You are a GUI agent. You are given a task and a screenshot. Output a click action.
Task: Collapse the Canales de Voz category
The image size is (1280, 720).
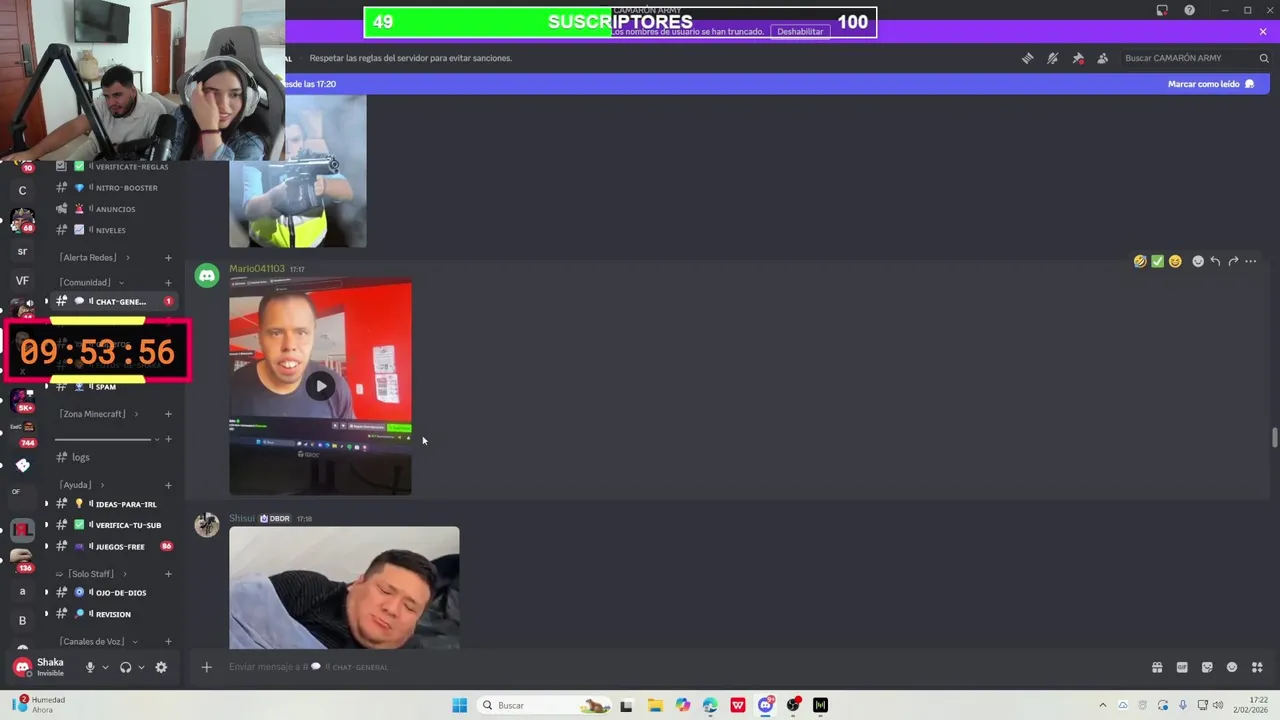(x=98, y=641)
